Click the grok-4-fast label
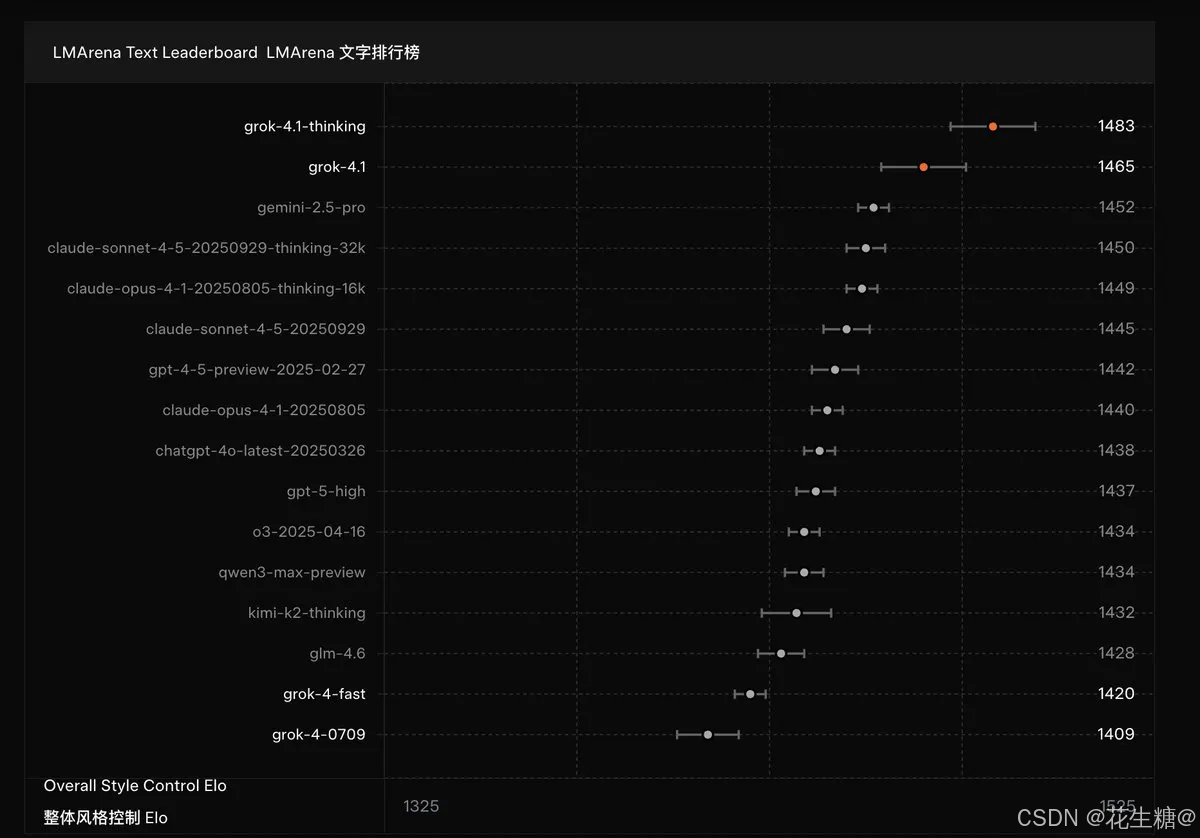The width and height of the screenshot is (1200, 838). pos(324,694)
